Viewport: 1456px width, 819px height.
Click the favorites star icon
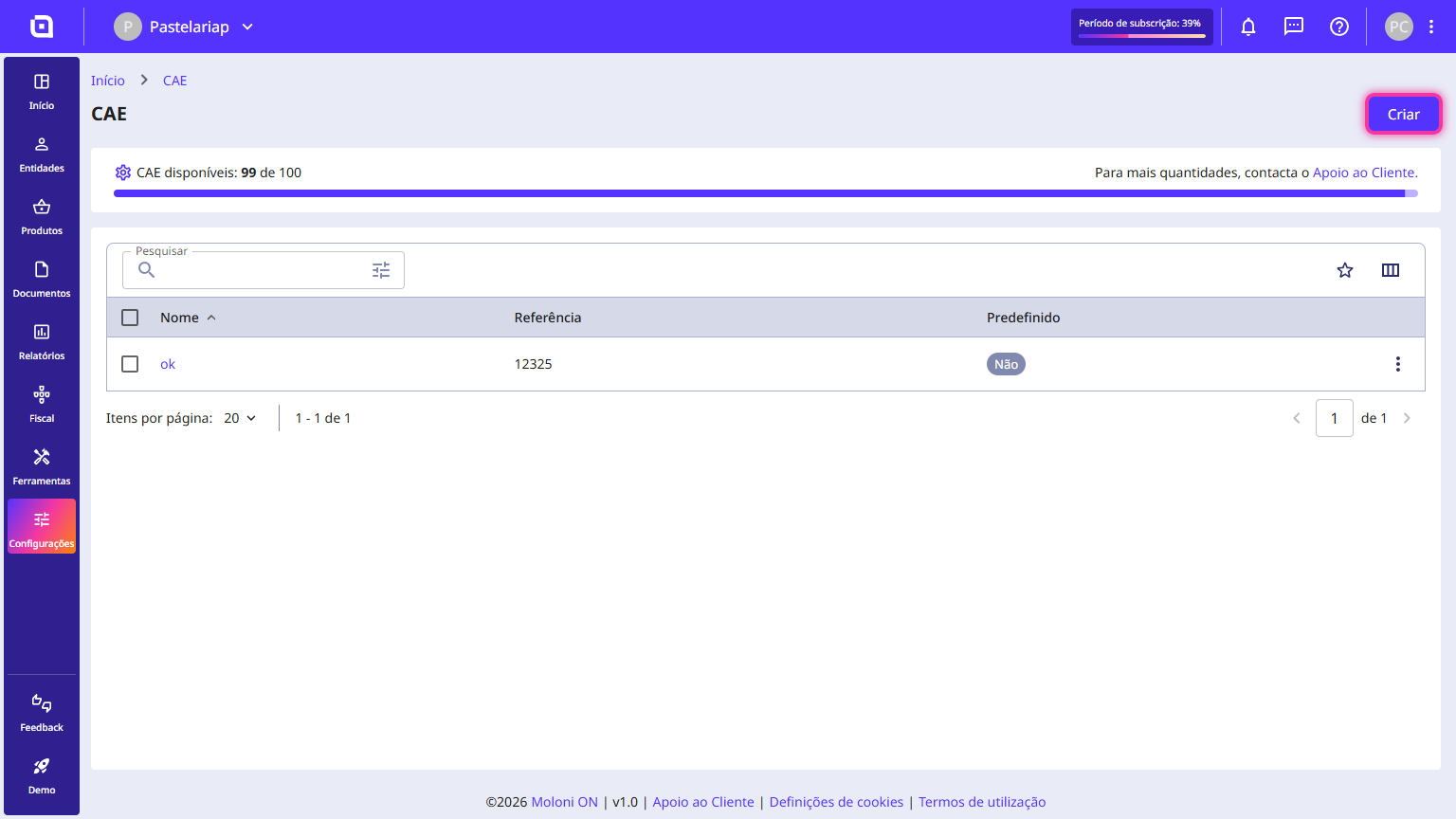pyautogui.click(x=1345, y=270)
